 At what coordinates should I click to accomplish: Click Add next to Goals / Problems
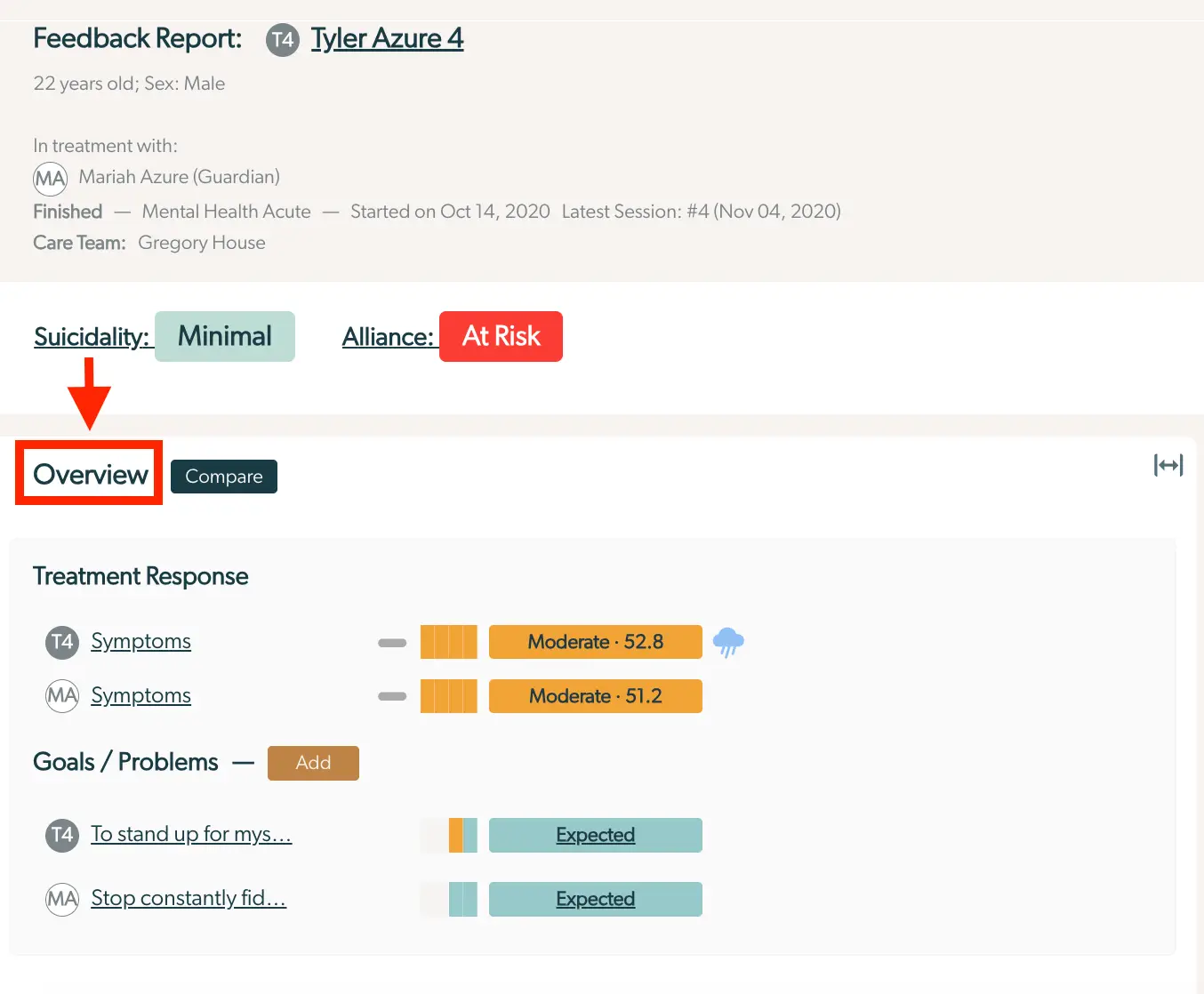tap(313, 763)
